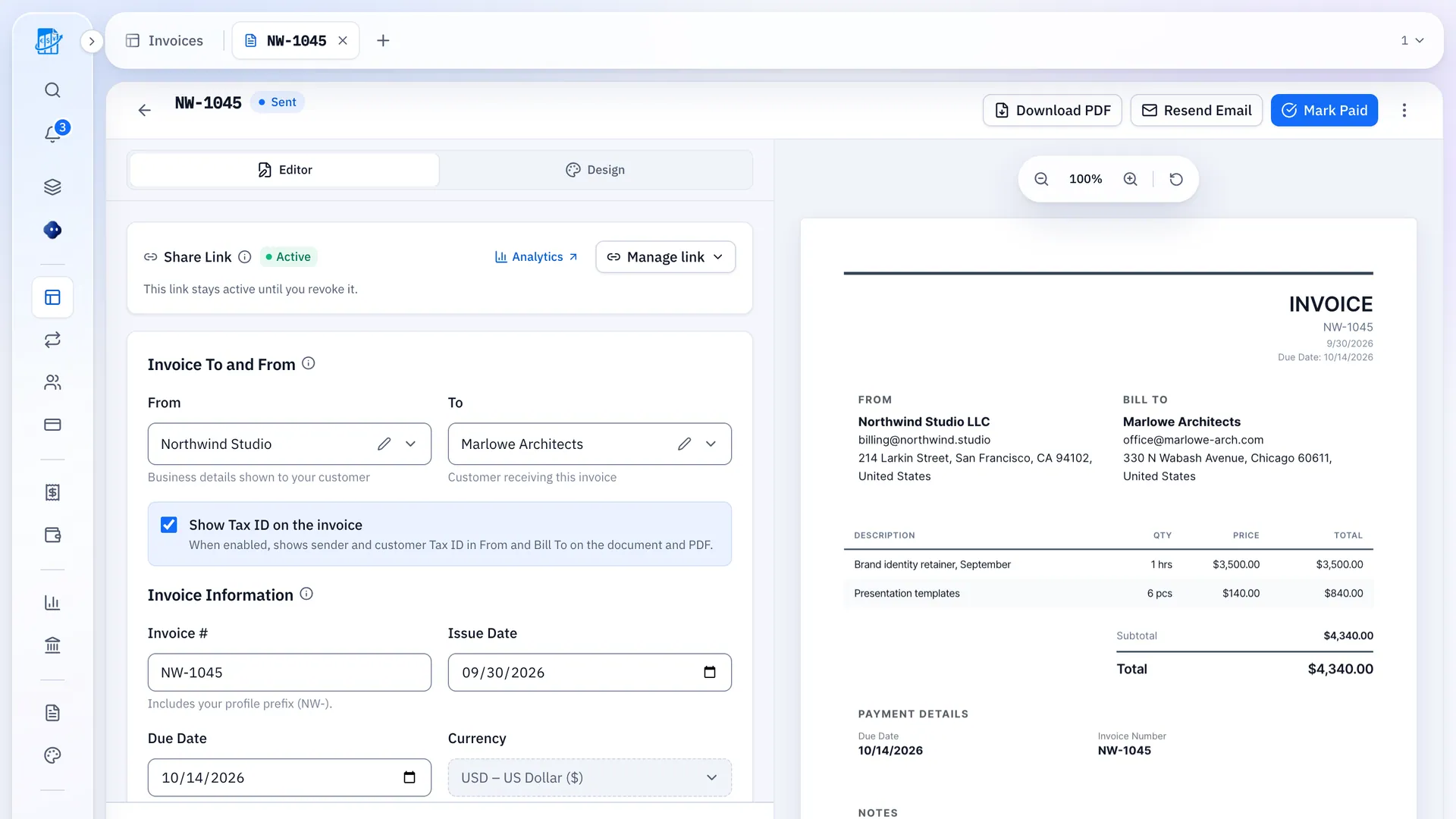The height and width of the screenshot is (819, 1456).
Task: Open the top-right workspace 1 dropdown
Action: 1412,41
